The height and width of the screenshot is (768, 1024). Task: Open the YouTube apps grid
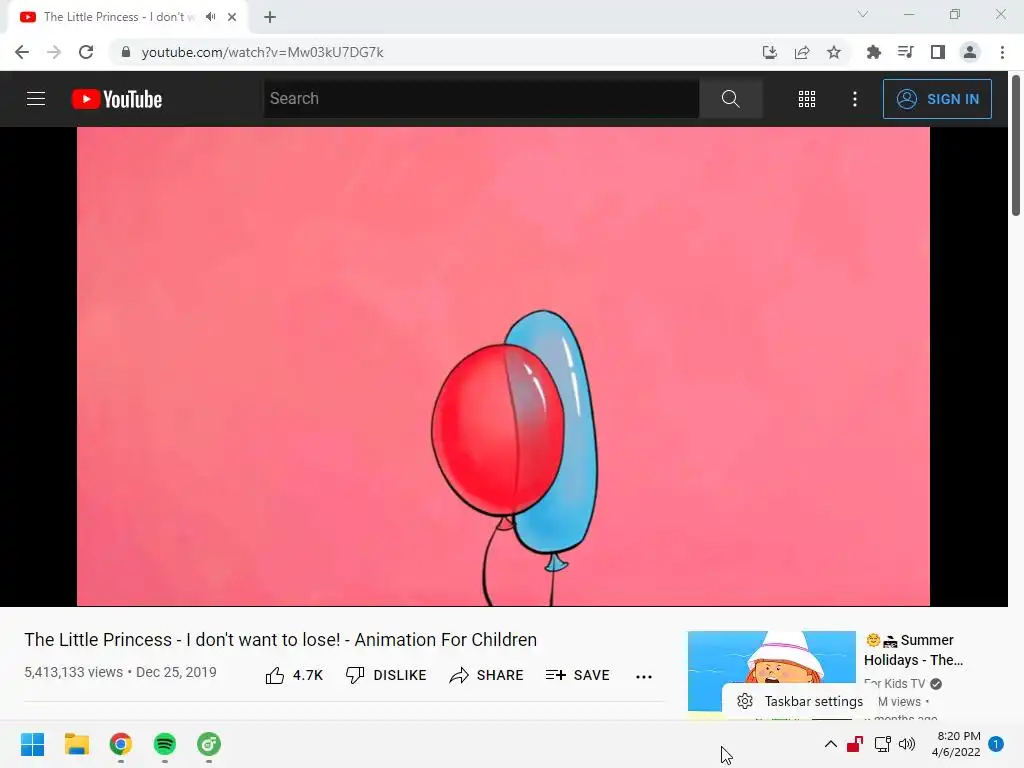click(x=807, y=99)
